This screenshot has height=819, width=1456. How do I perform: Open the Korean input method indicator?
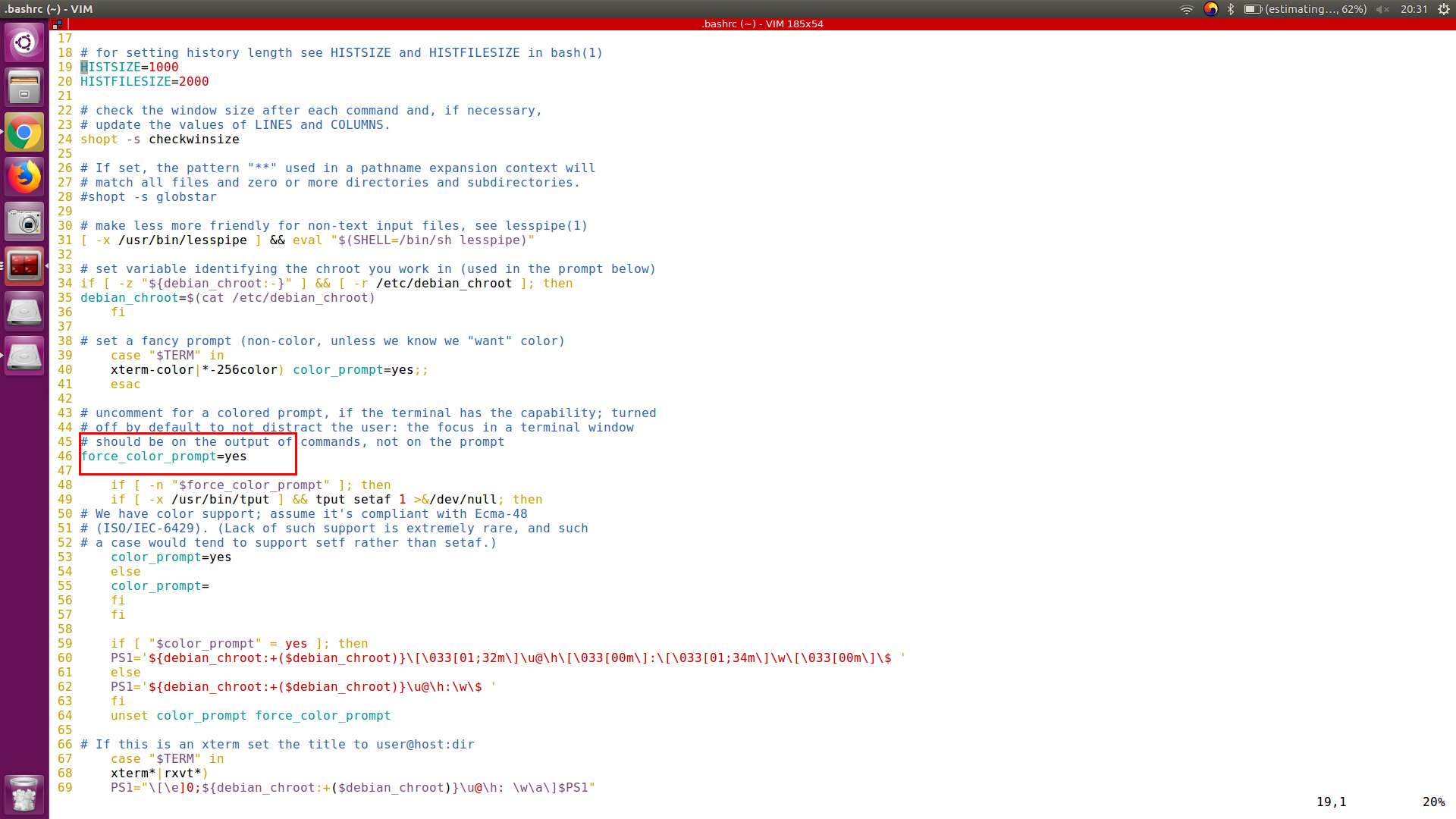[1210, 9]
